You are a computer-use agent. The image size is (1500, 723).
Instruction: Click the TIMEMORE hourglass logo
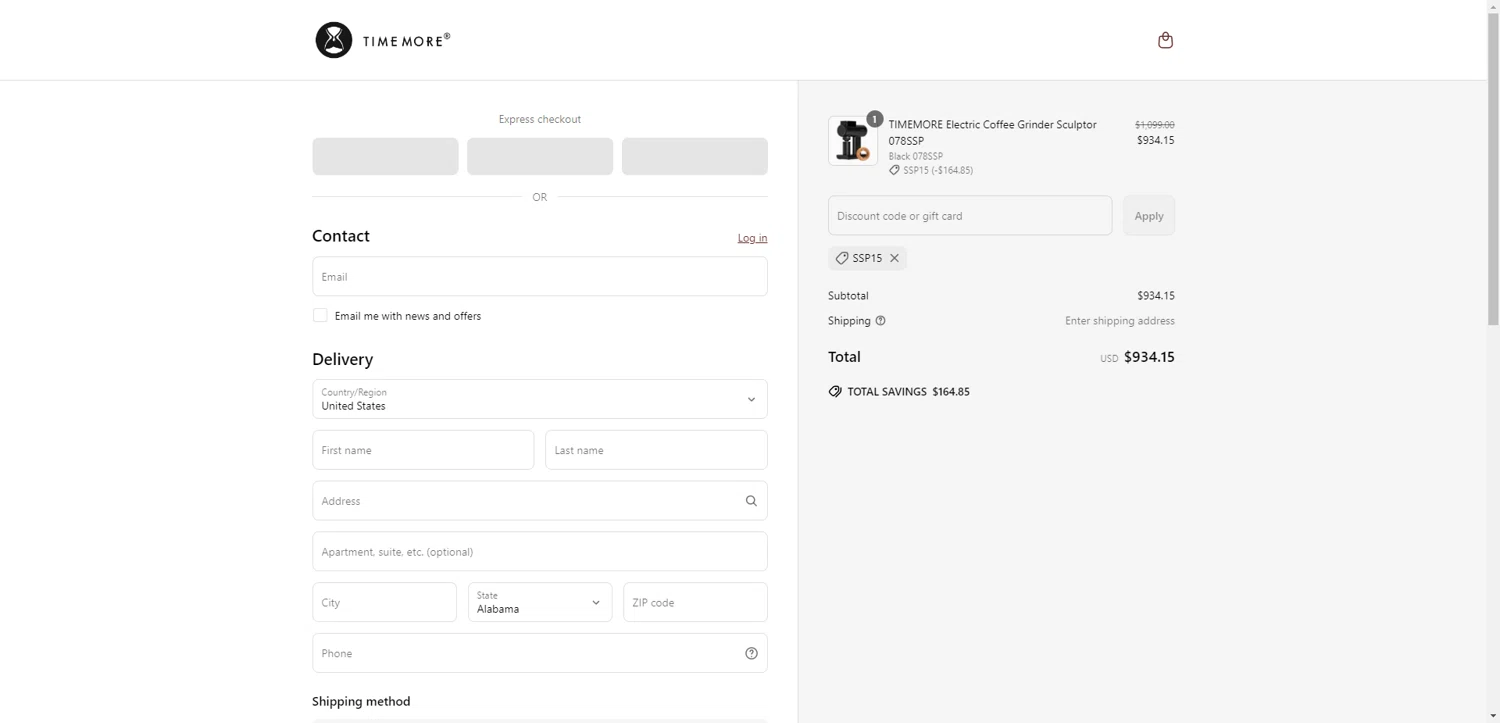334,40
